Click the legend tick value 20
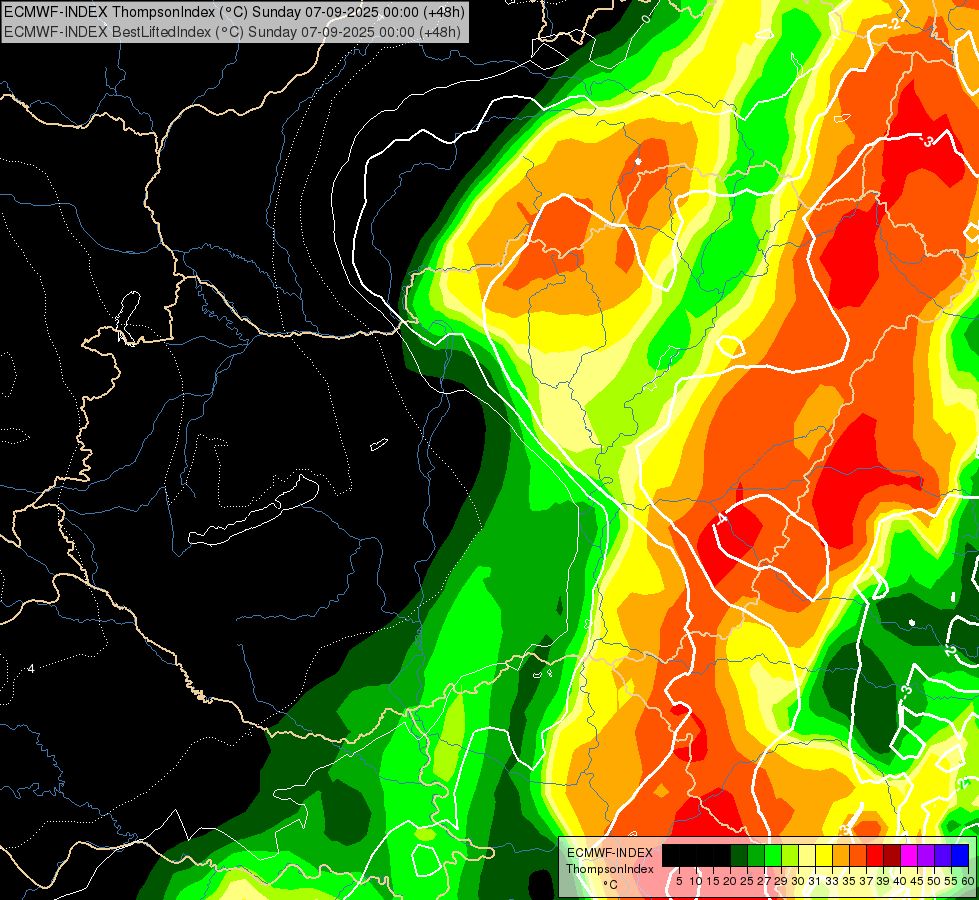 point(730,881)
